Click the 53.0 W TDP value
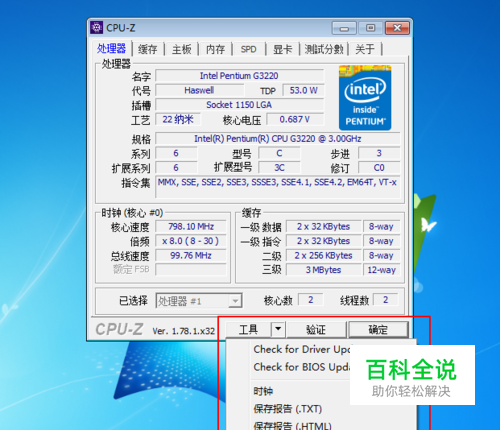This screenshot has width=500, height=430. tap(303, 90)
